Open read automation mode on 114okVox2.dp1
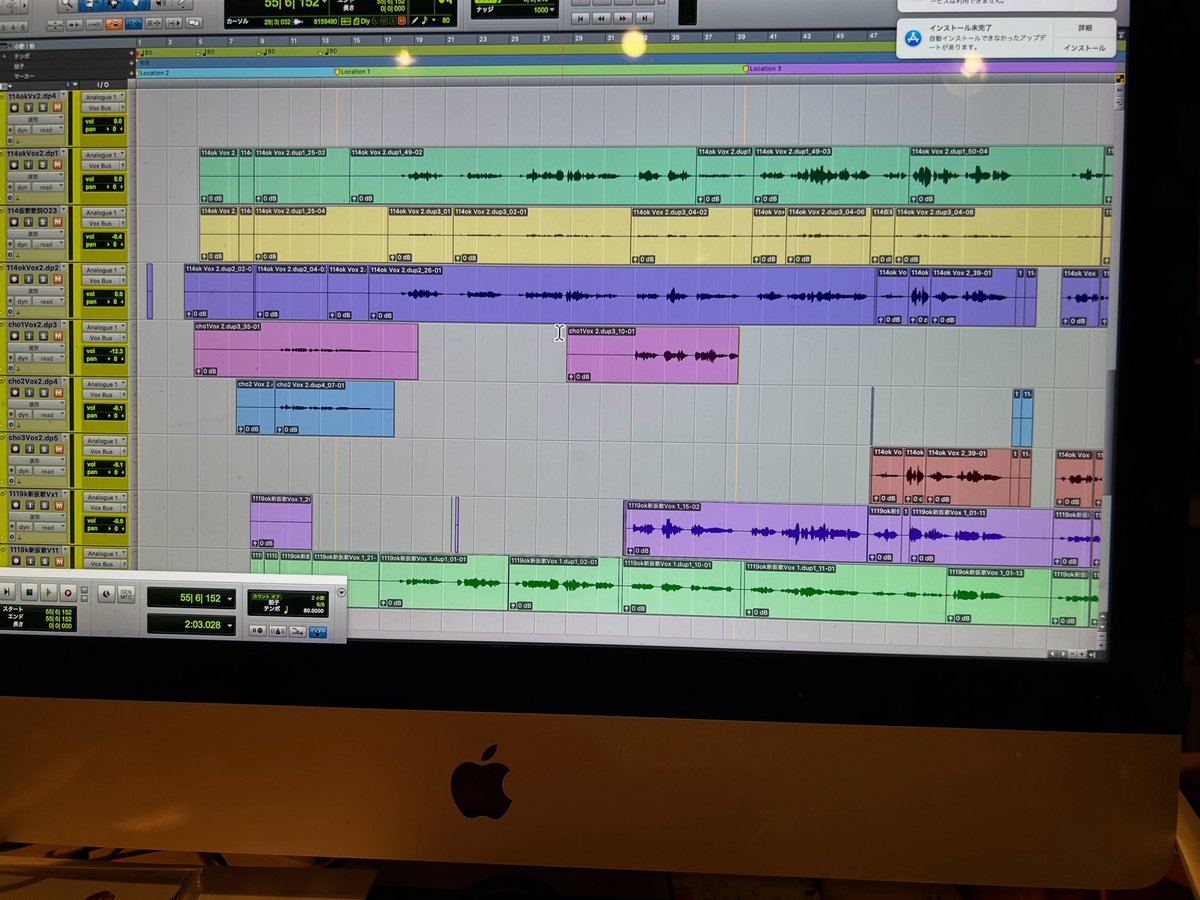 (x=47, y=187)
